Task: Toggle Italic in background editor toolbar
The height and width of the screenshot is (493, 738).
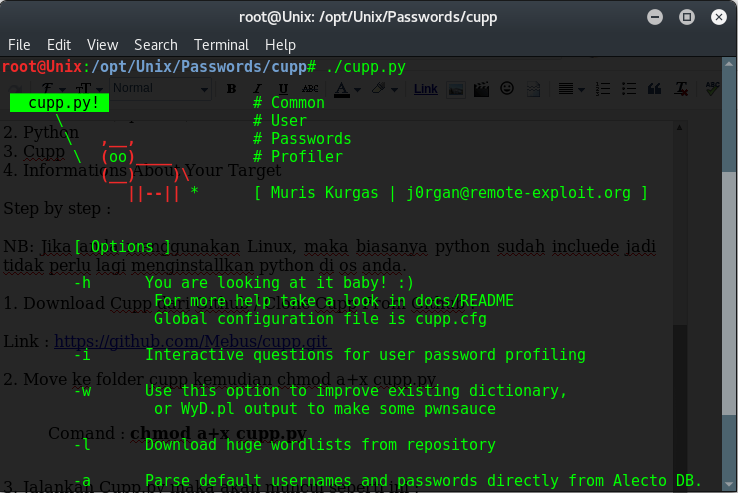Action: point(257,89)
